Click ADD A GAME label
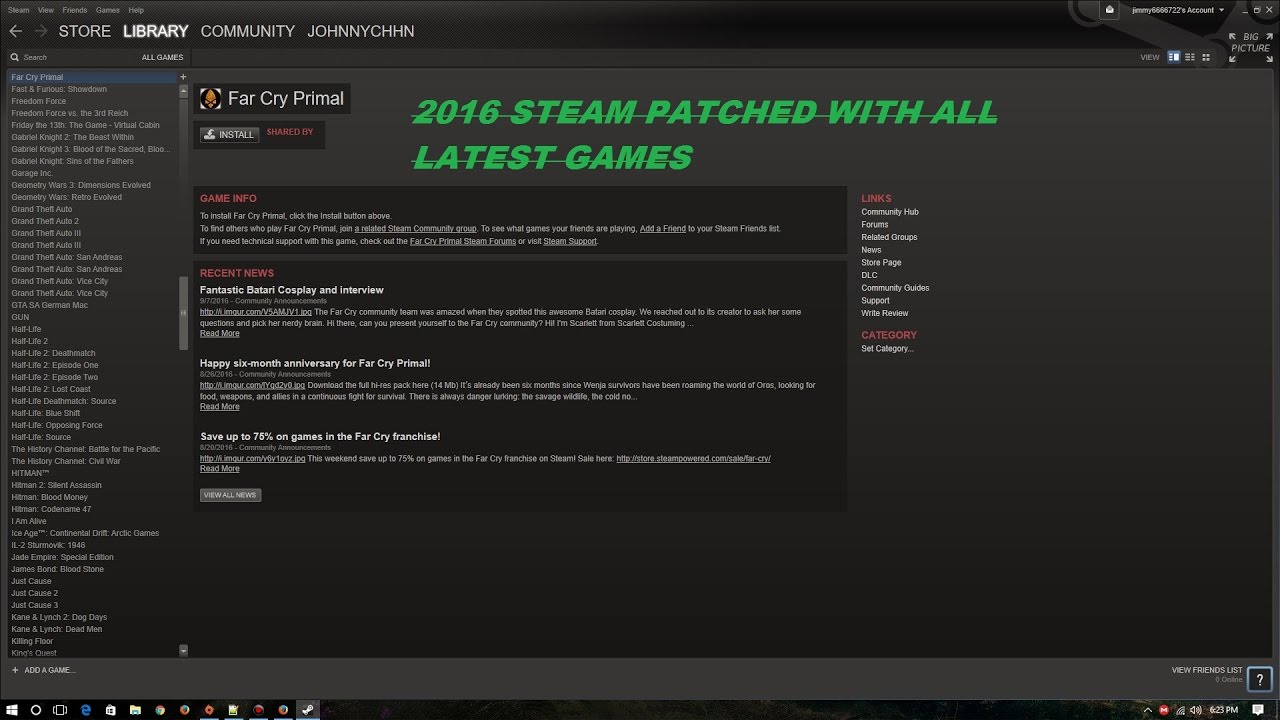Viewport: 1280px width, 720px height. (50, 670)
